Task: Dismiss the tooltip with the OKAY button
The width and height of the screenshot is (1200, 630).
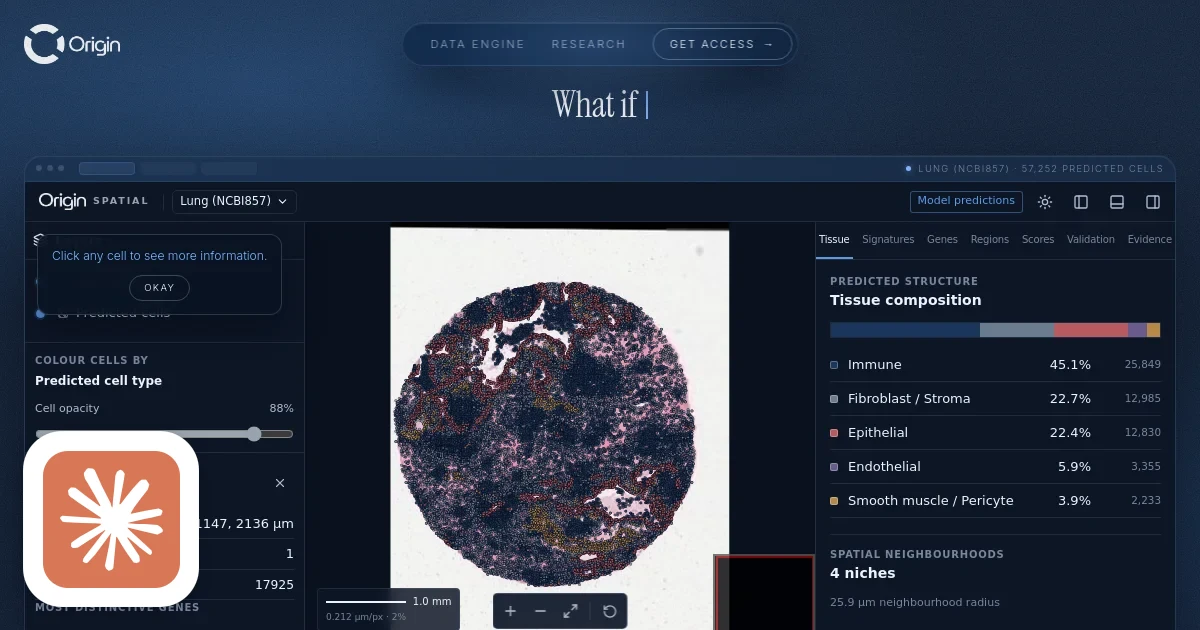Action: click(159, 288)
